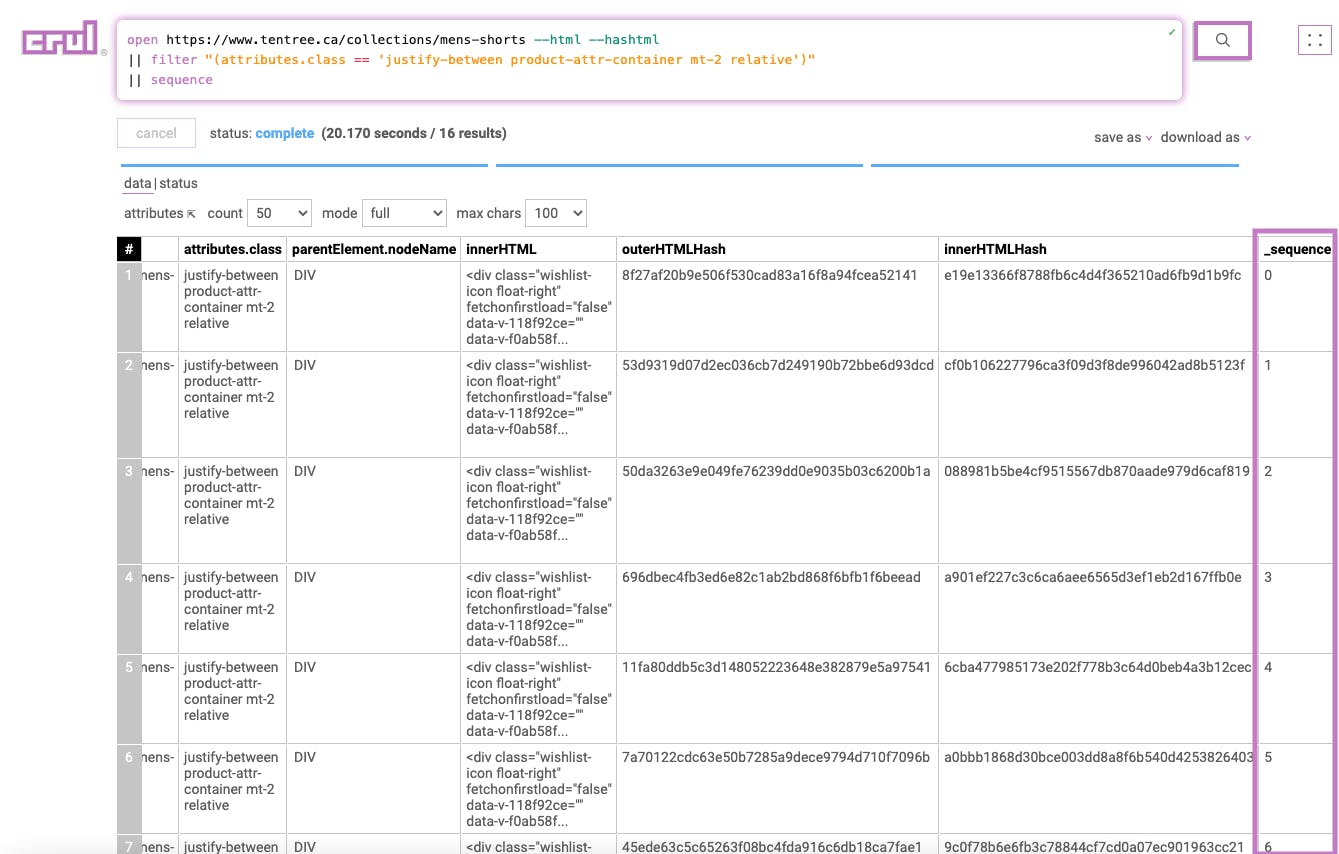
Task: Click row 4 parentElement DIV cell
Action: 374,608
